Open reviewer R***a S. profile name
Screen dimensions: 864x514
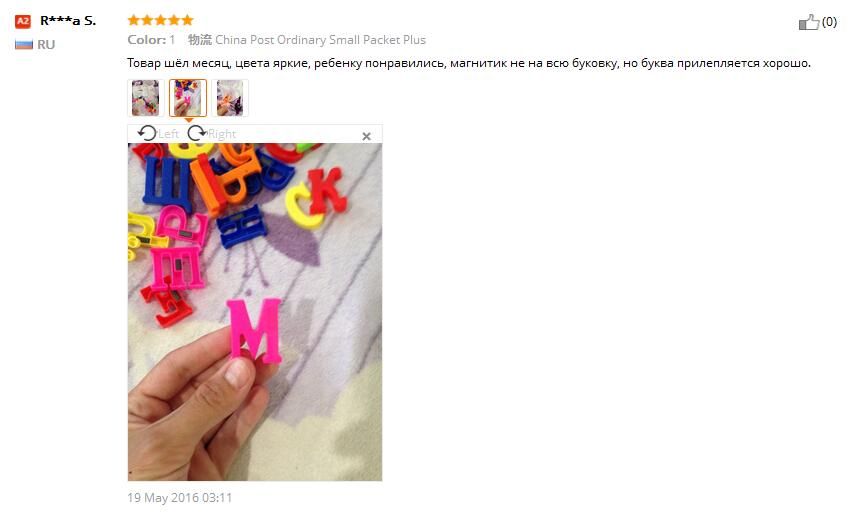pos(68,21)
